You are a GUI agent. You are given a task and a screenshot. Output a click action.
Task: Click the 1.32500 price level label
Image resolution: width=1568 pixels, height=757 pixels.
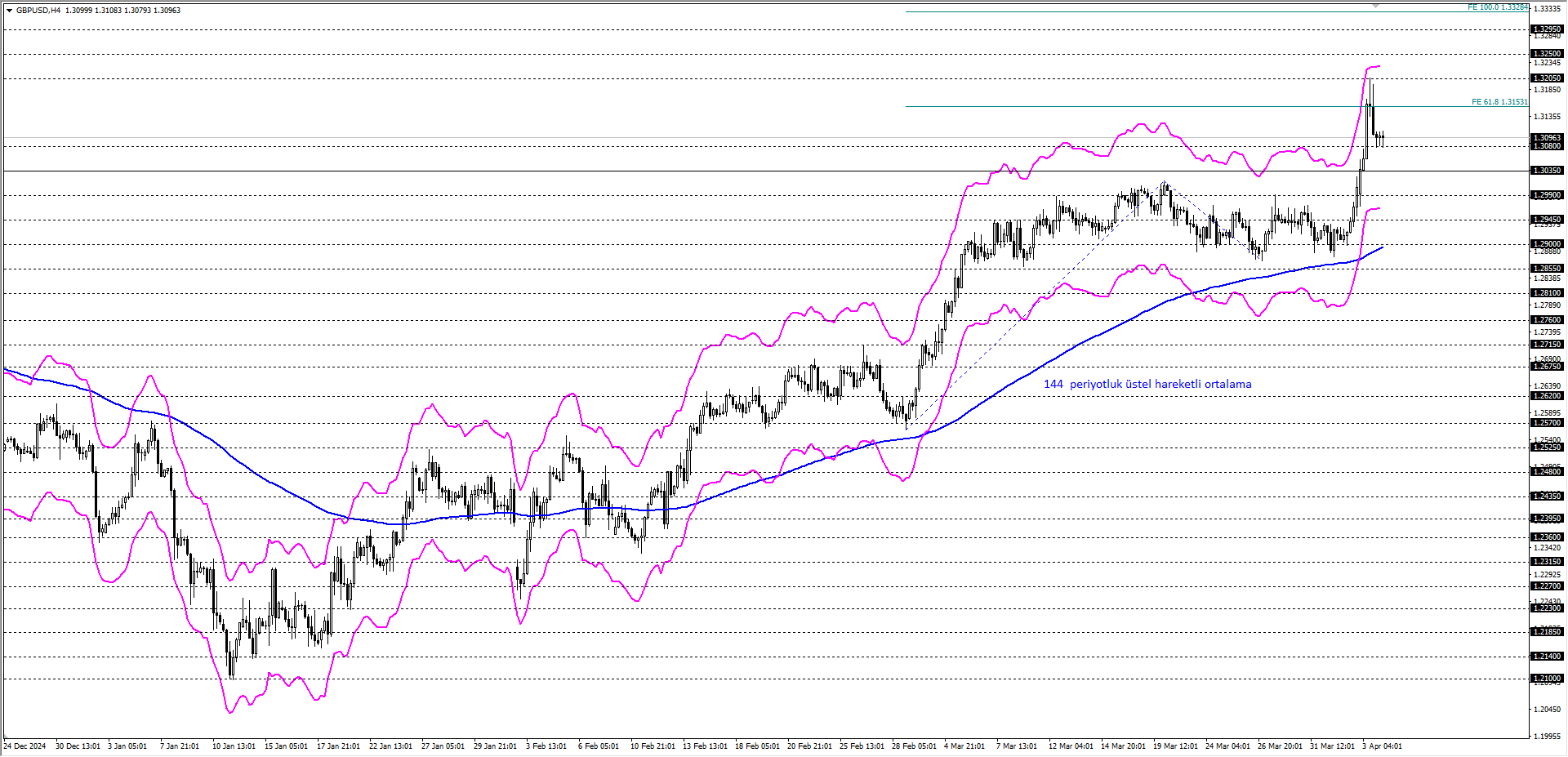click(x=1547, y=54)
